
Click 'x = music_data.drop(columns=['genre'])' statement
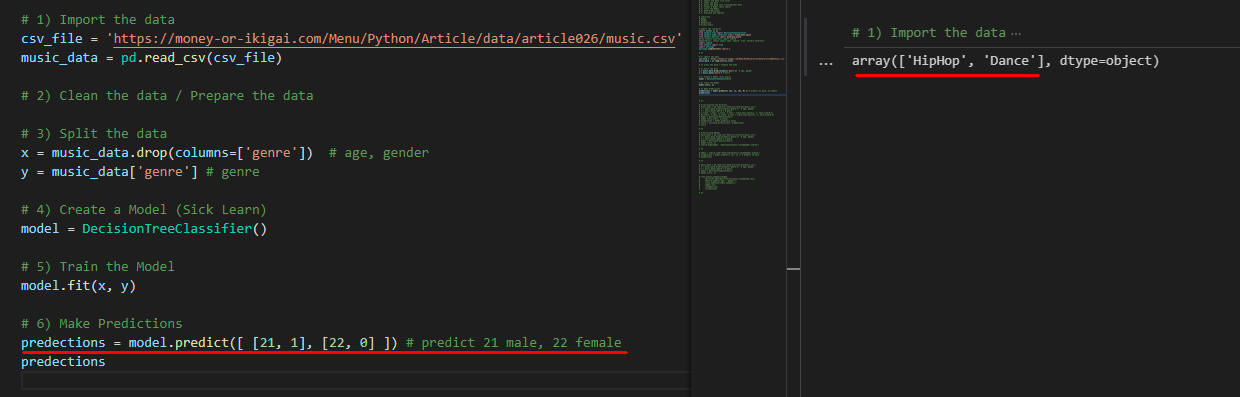(x=167, y=153)
